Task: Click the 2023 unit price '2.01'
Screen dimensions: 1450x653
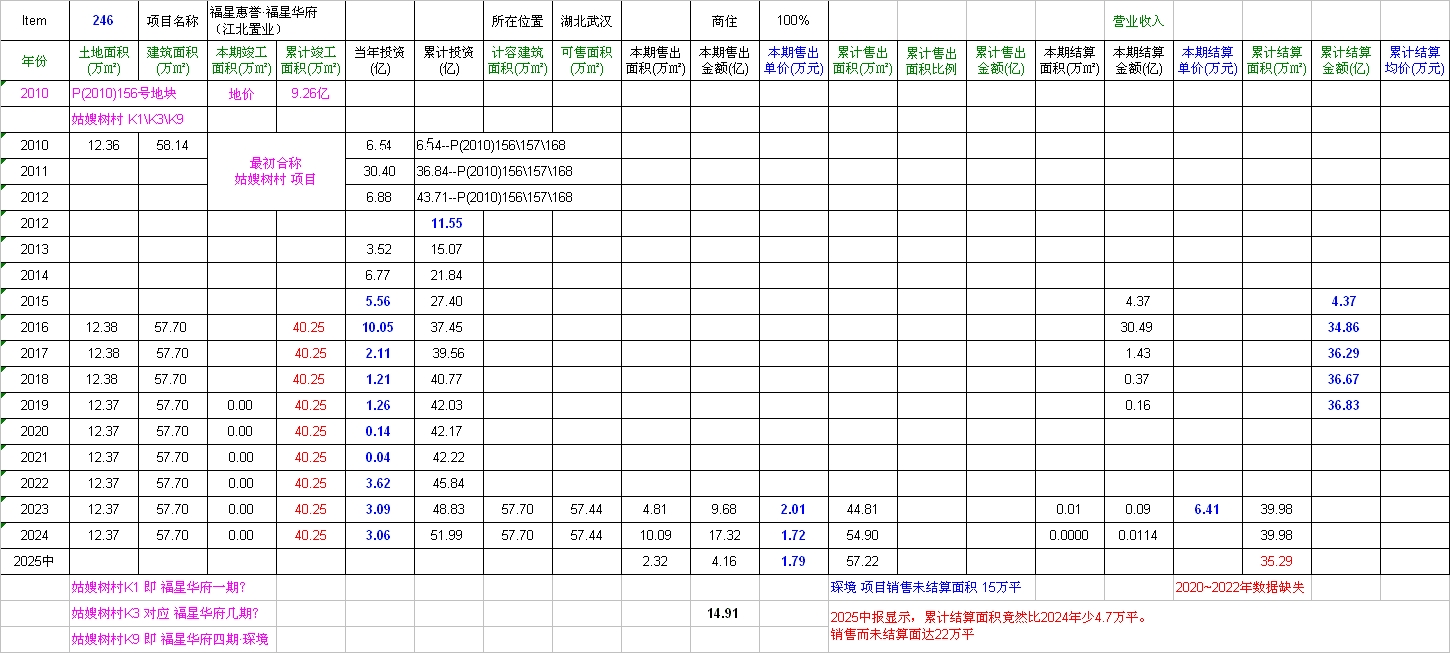Action: [x=794, y=510]
